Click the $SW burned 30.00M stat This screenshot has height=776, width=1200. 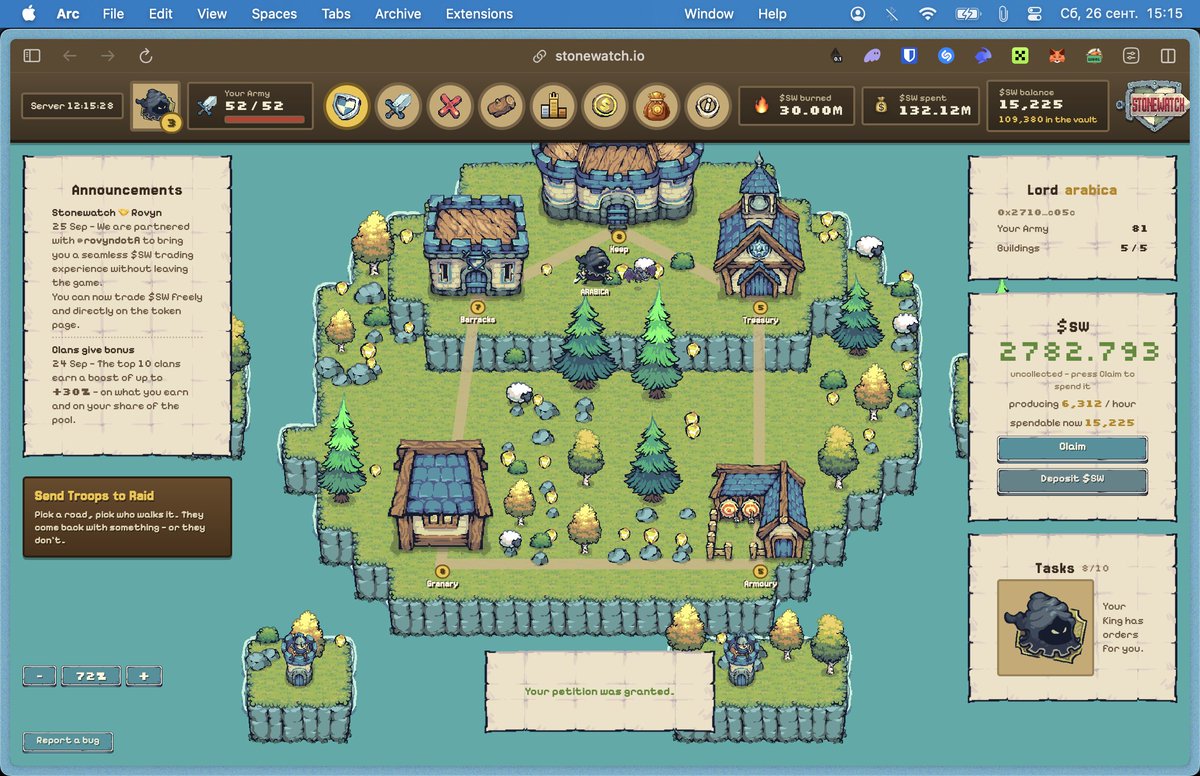click(x=797, y=105)
